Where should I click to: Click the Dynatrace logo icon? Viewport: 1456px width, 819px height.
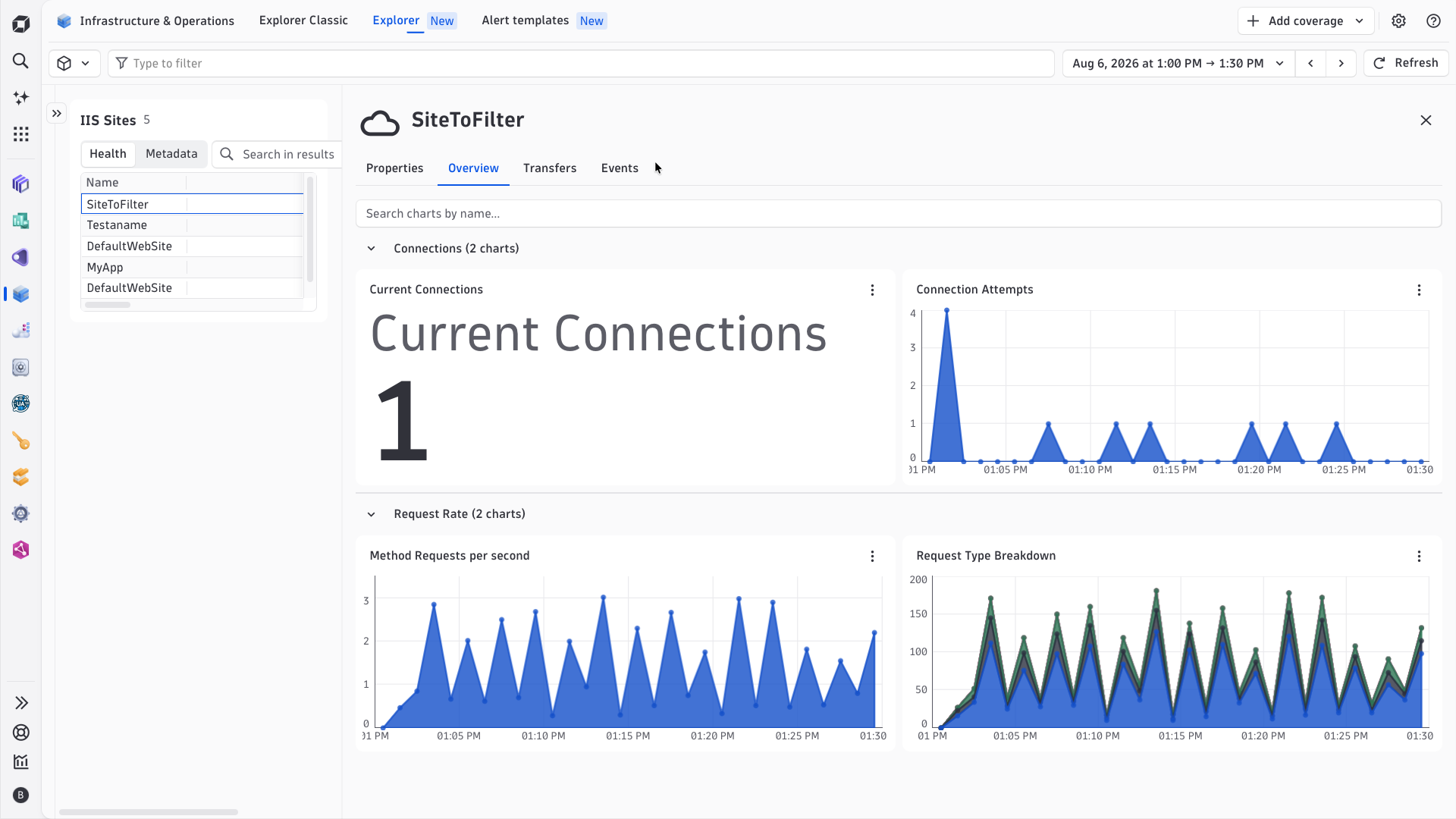pos(21,24)
